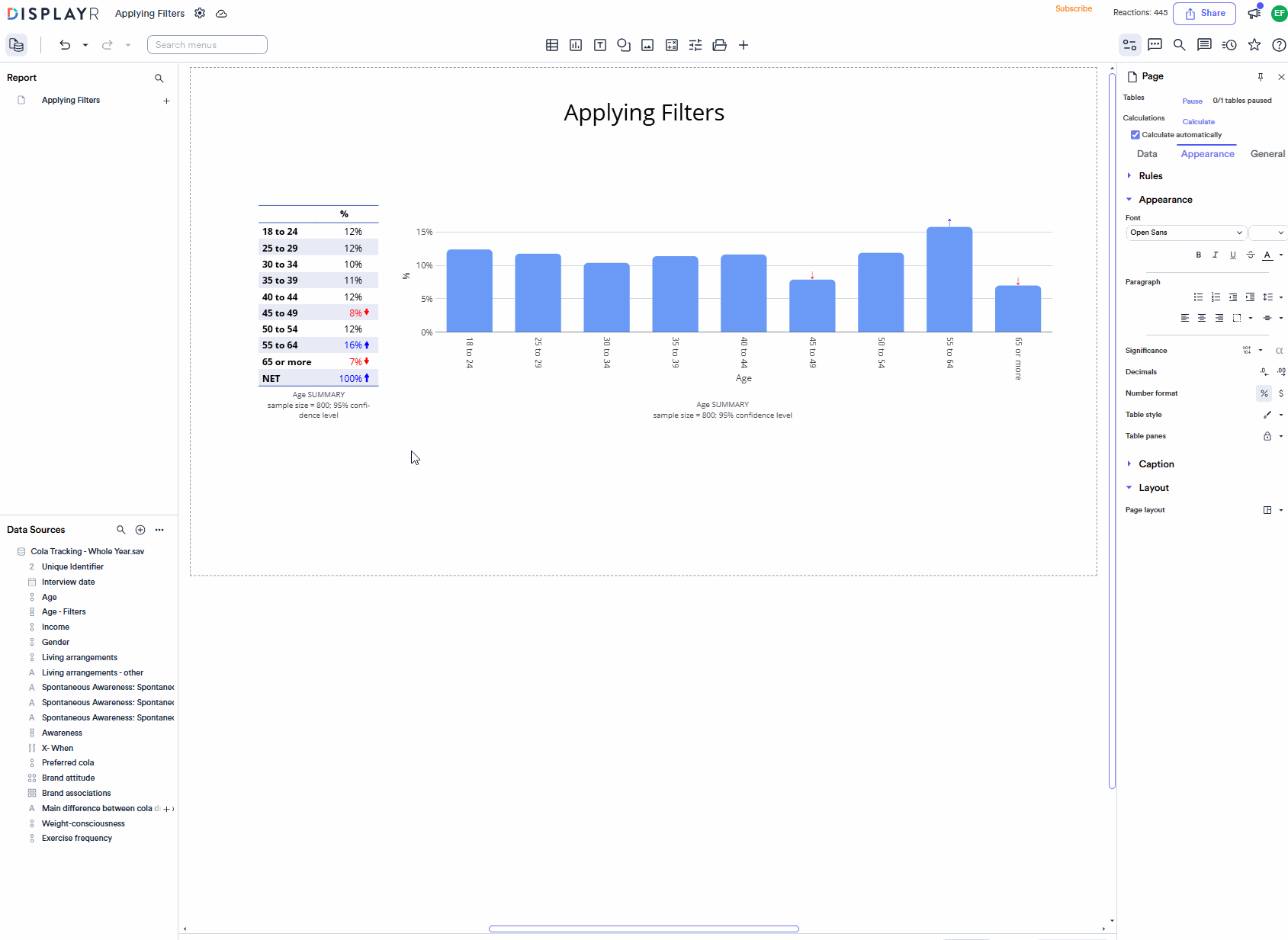The height and width of the screenshot is (940, 1288).
Task: Insert a table from the toolbar
Action: pos(552,45)
